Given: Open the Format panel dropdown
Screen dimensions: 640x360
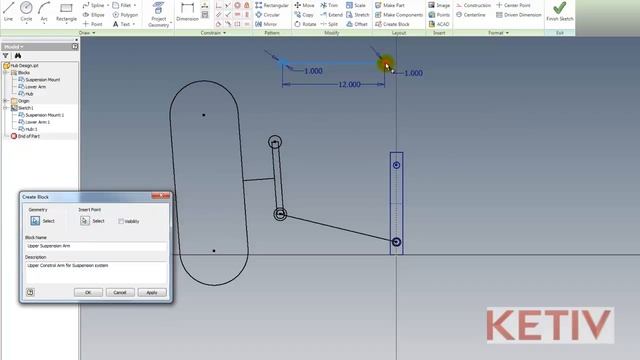Looking at the screenshot, I should click(498, 33).
